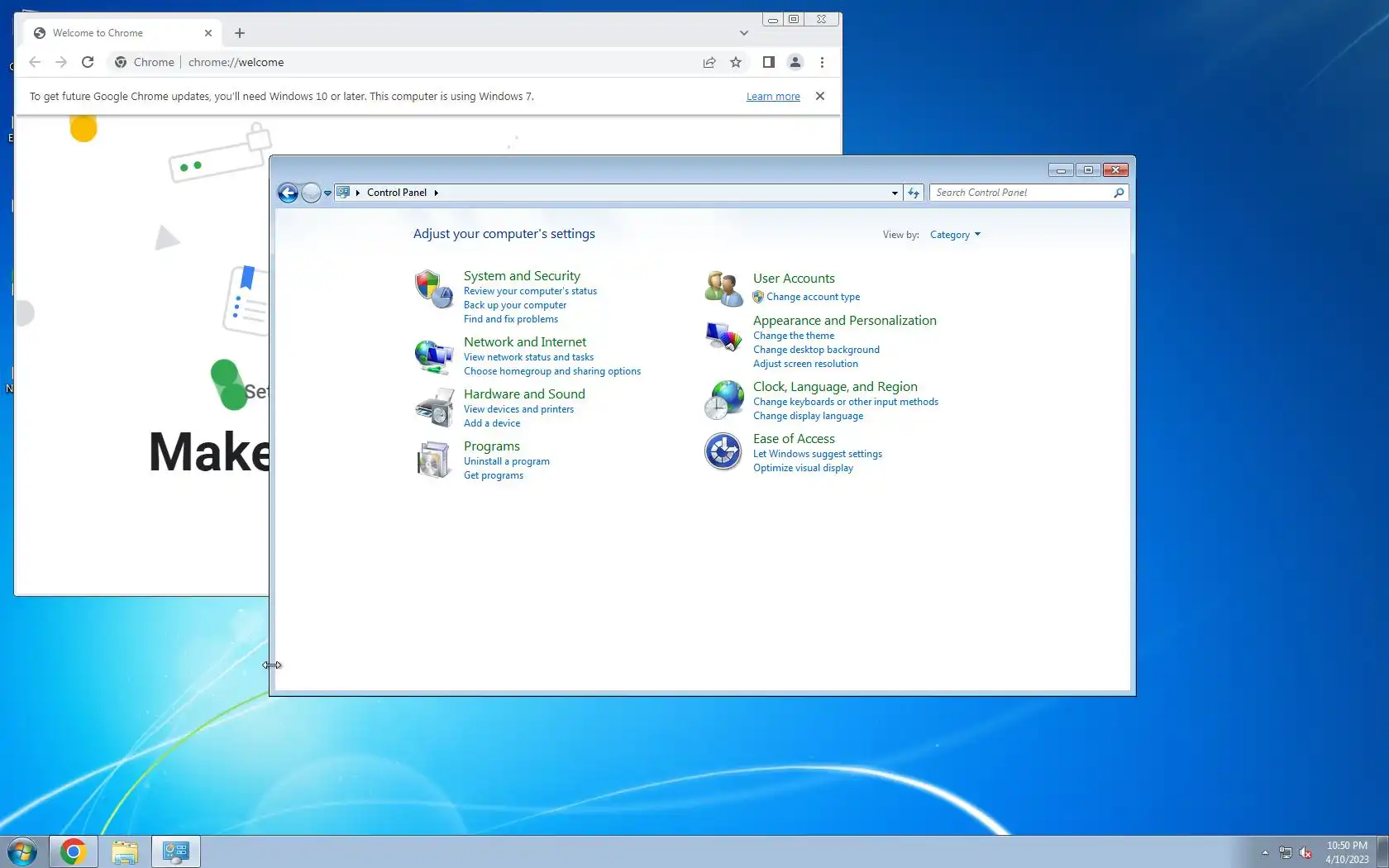This screenshot has width=1389, height=868.
Task: Open Find and fix problems
Action: [511, 319]
